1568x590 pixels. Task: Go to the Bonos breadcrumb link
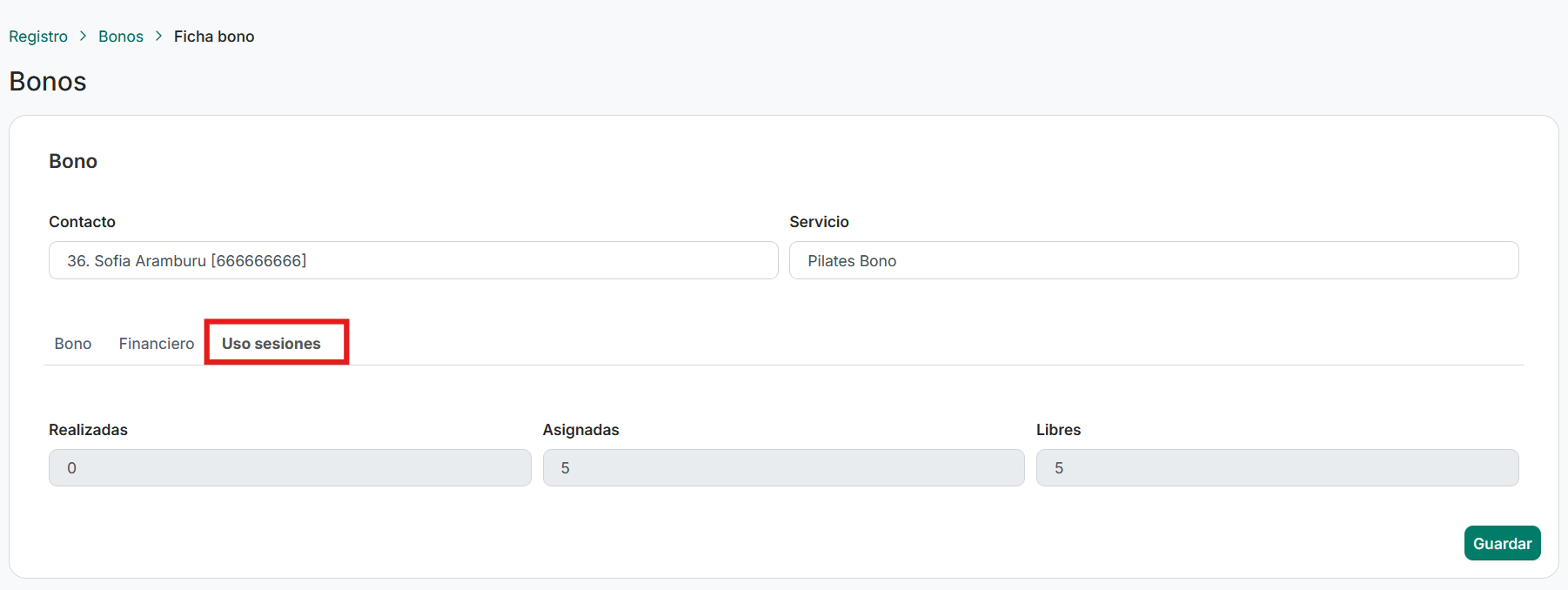121,37
